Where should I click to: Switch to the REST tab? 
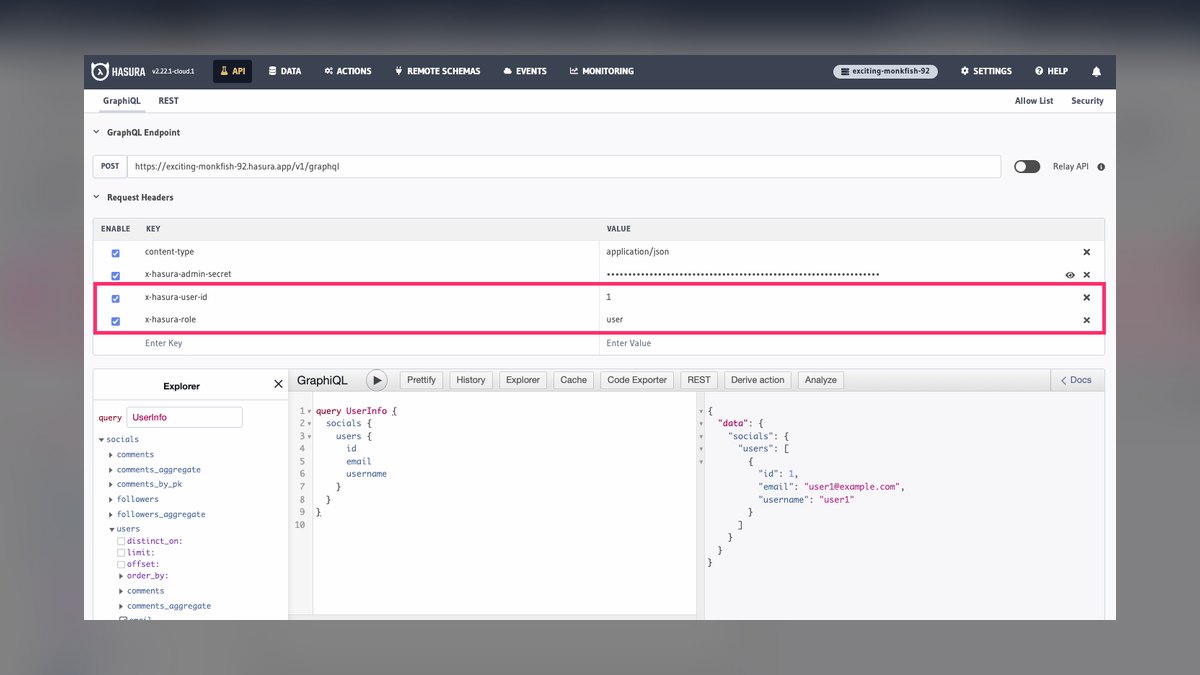[x=168, y=101]
